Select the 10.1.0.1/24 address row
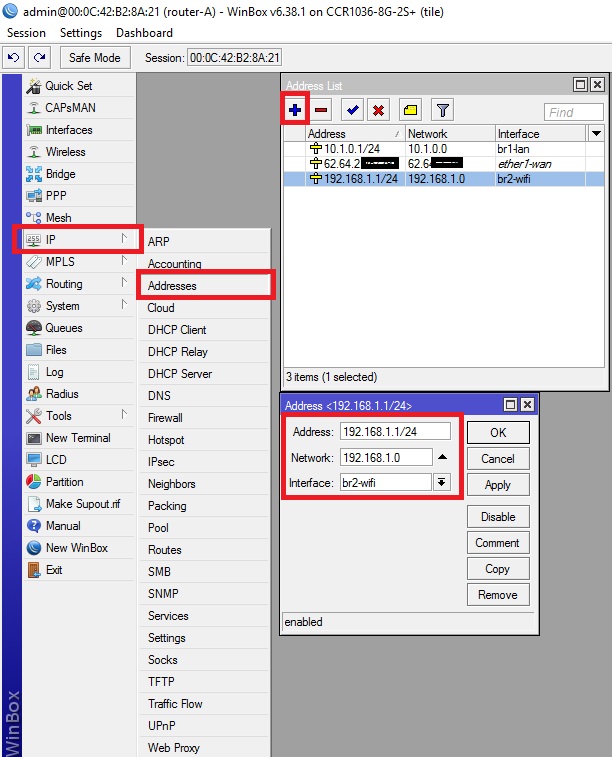Image resolution: width=612 pixels, height=757 pixels. click(444, 149)
